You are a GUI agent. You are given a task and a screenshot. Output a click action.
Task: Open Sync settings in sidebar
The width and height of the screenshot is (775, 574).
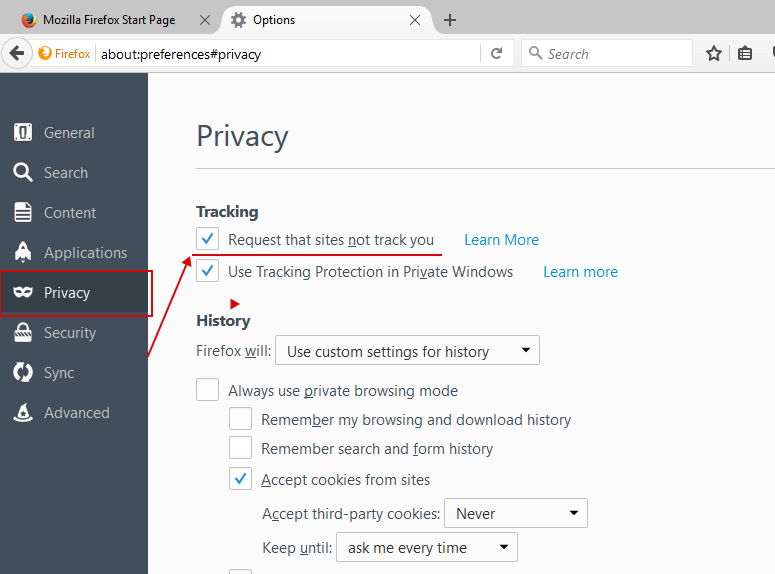coord(58,373)
